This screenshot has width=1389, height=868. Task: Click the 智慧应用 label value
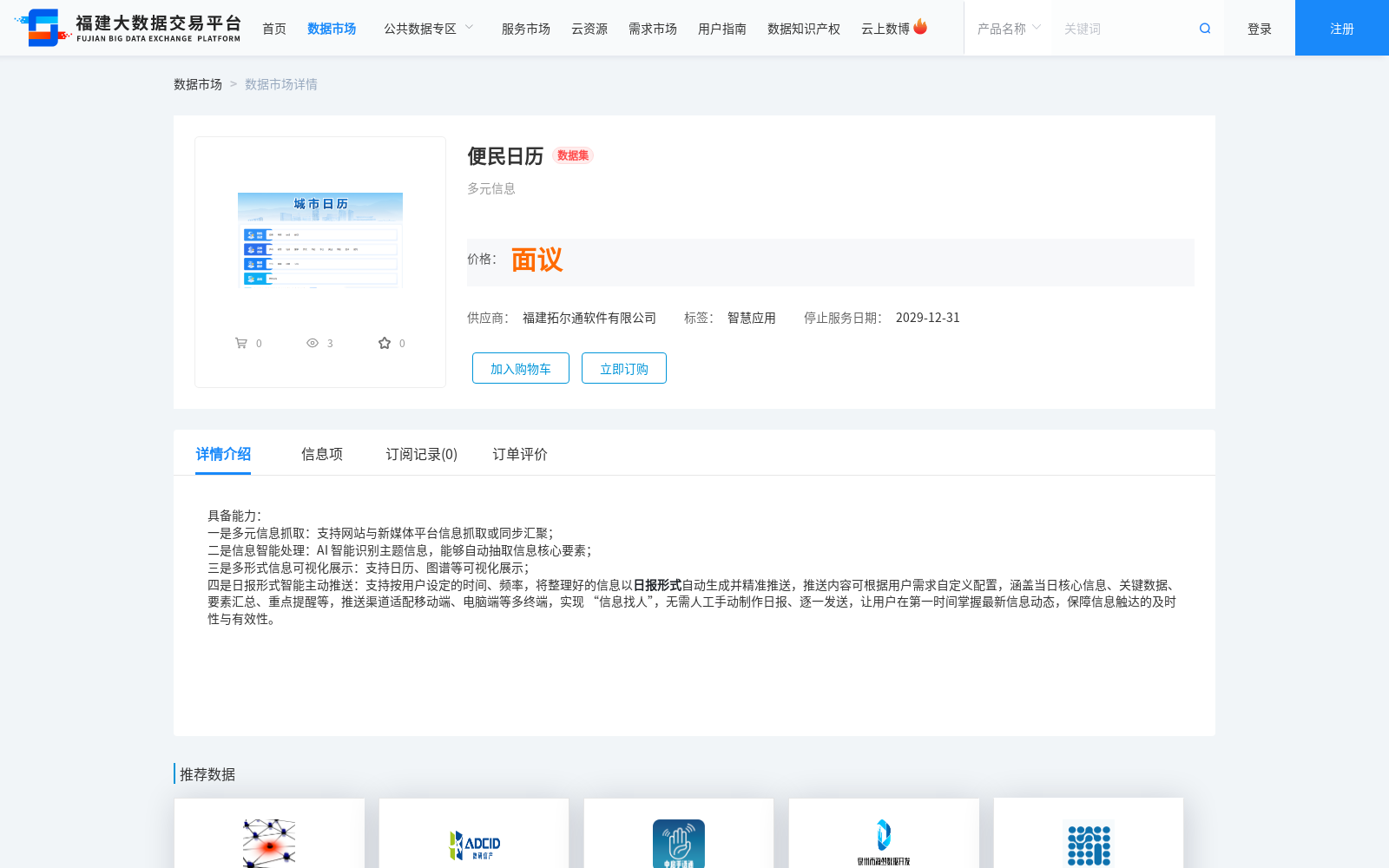[x=752, y=318]
